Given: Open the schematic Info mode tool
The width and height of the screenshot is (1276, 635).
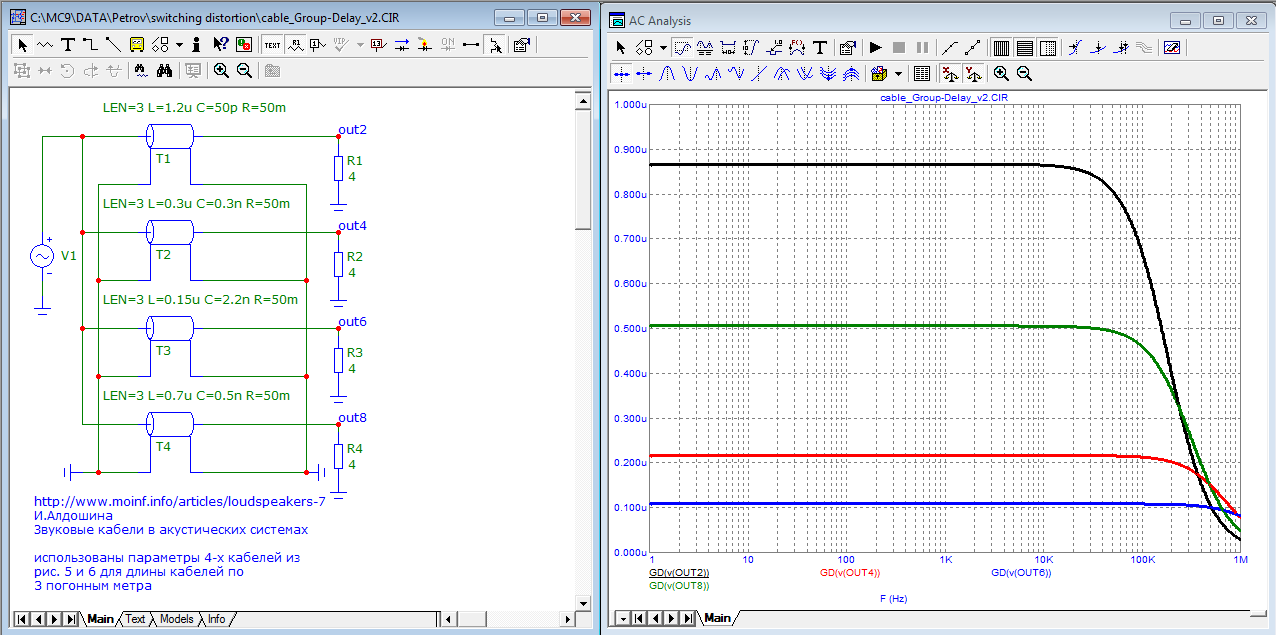Looking at the screenshot, I should (x=196, y=44).
